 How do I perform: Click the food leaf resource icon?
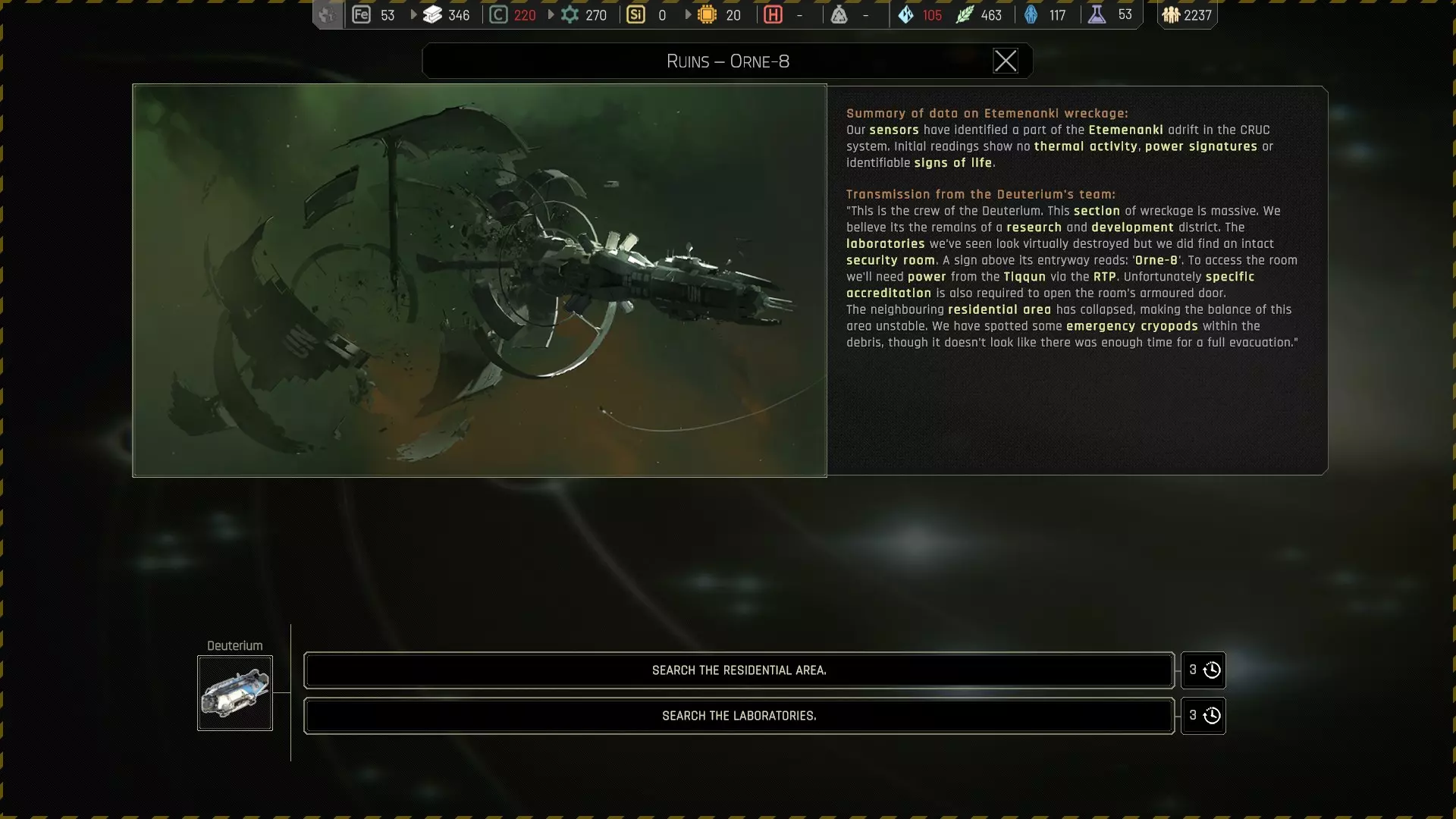click(x=964, y=14)
